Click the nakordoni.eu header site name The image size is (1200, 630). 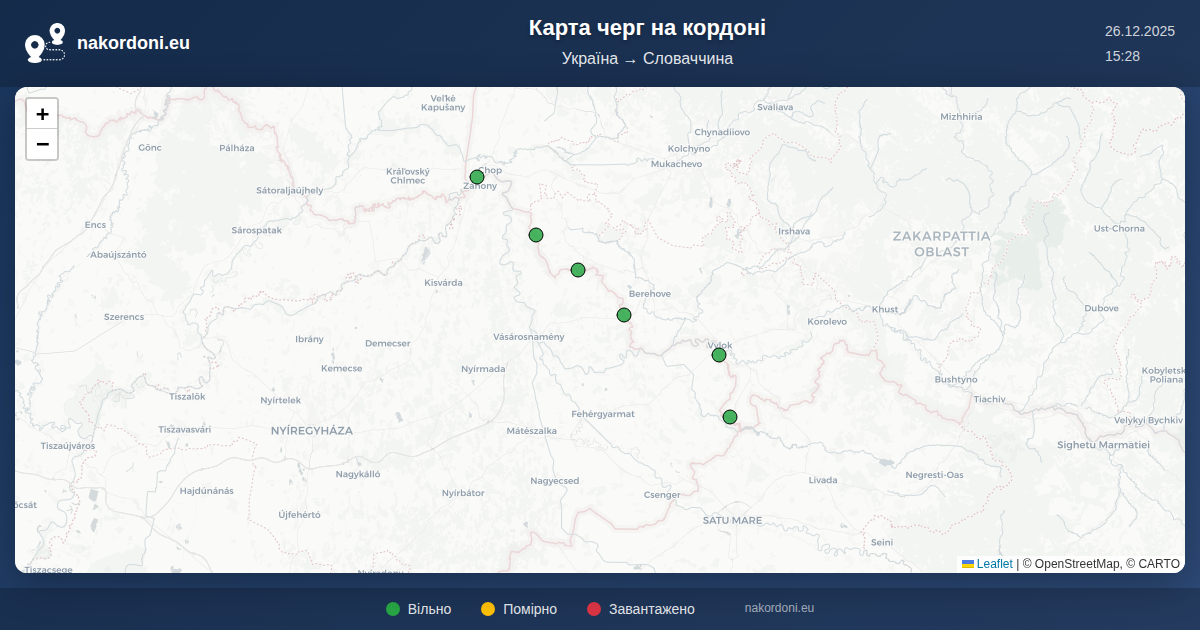click(x=133, y=43)
